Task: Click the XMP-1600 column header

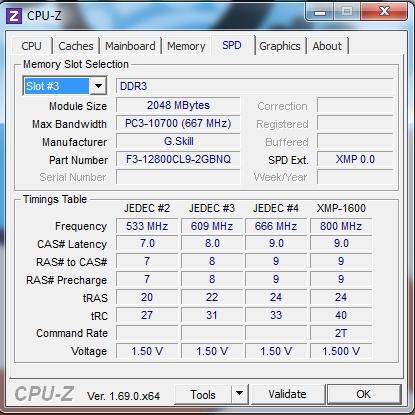Action: pyautogui.click(x=341, y=208)
